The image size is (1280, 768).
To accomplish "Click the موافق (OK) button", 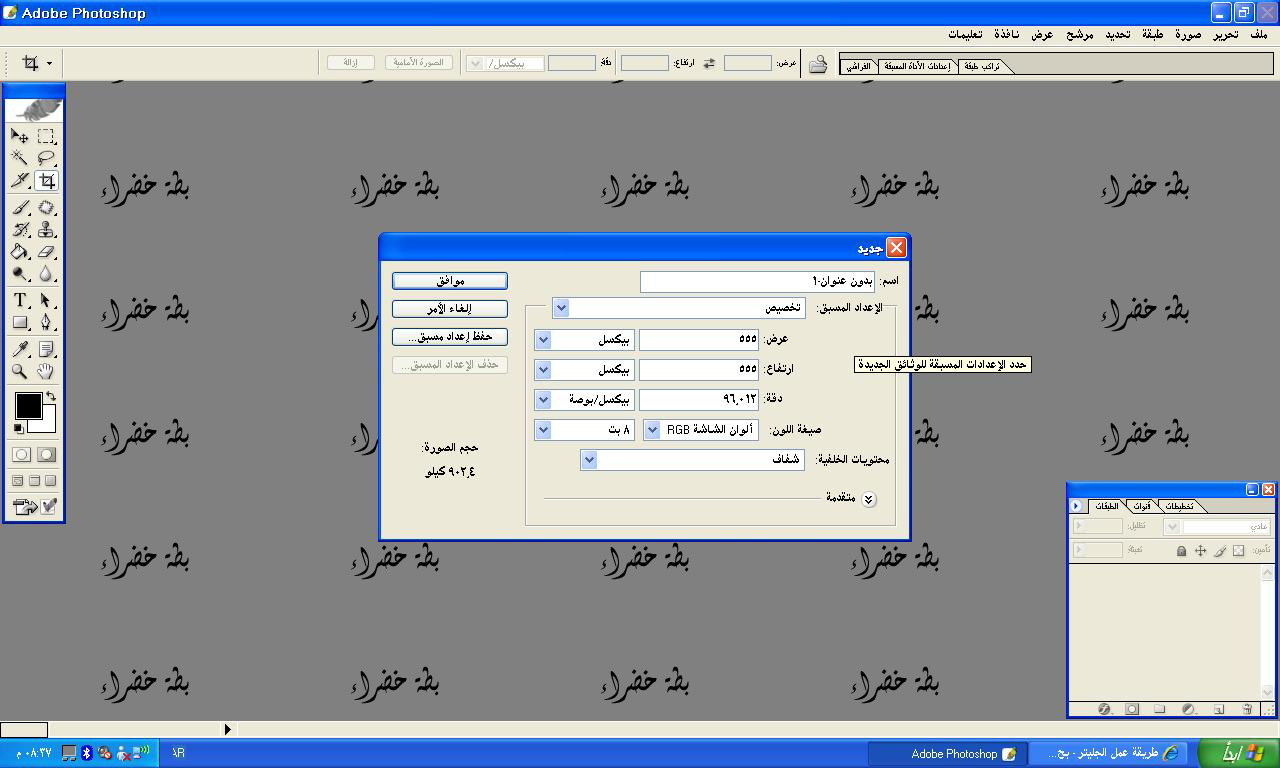I will coord(449,281).
